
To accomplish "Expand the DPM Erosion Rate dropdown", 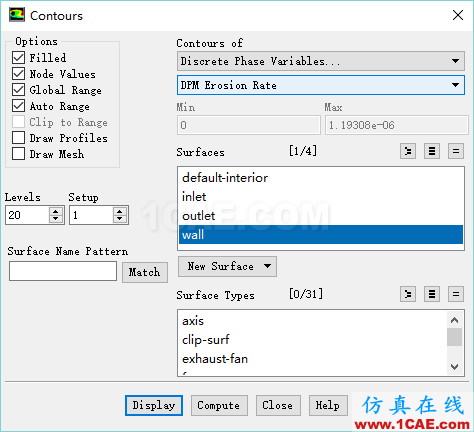I will click(321, 85).
